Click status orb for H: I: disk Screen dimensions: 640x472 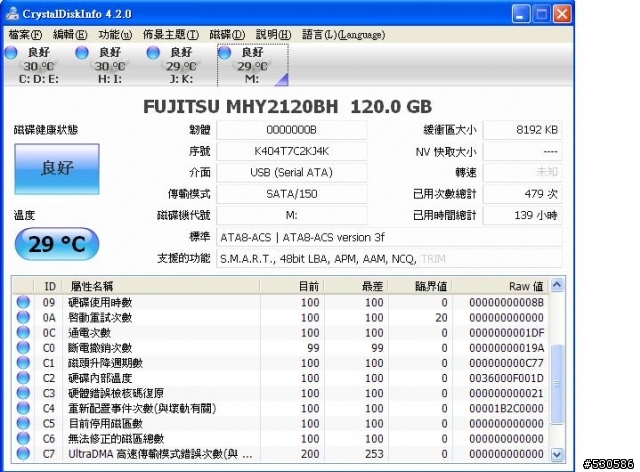[82, 52]
